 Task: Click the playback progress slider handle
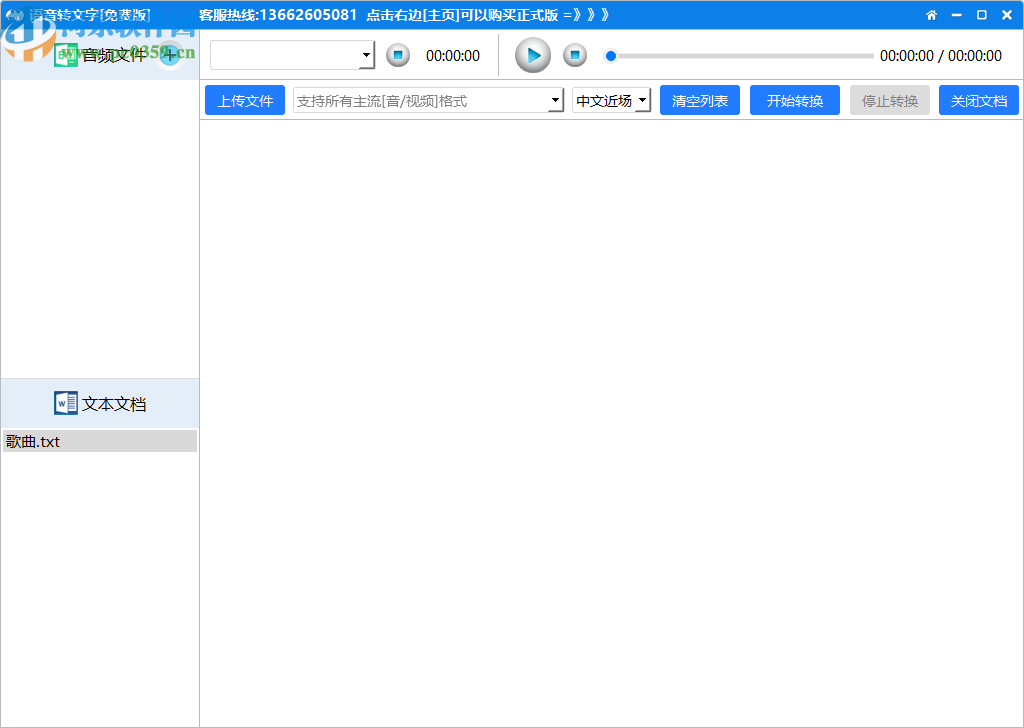[611, 56]
